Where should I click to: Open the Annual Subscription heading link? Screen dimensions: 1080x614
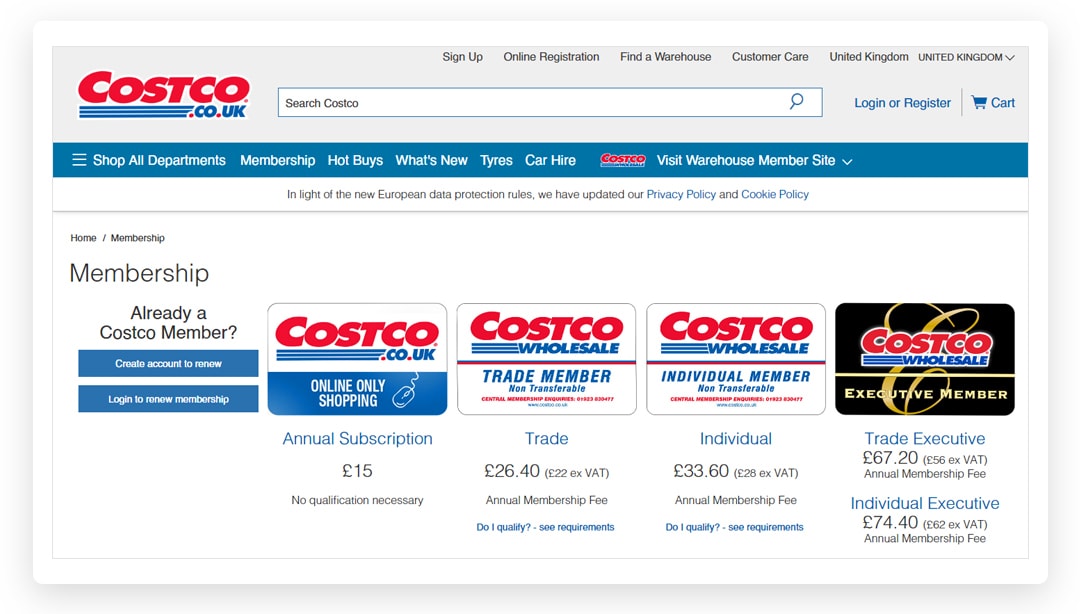coord(357,438)
